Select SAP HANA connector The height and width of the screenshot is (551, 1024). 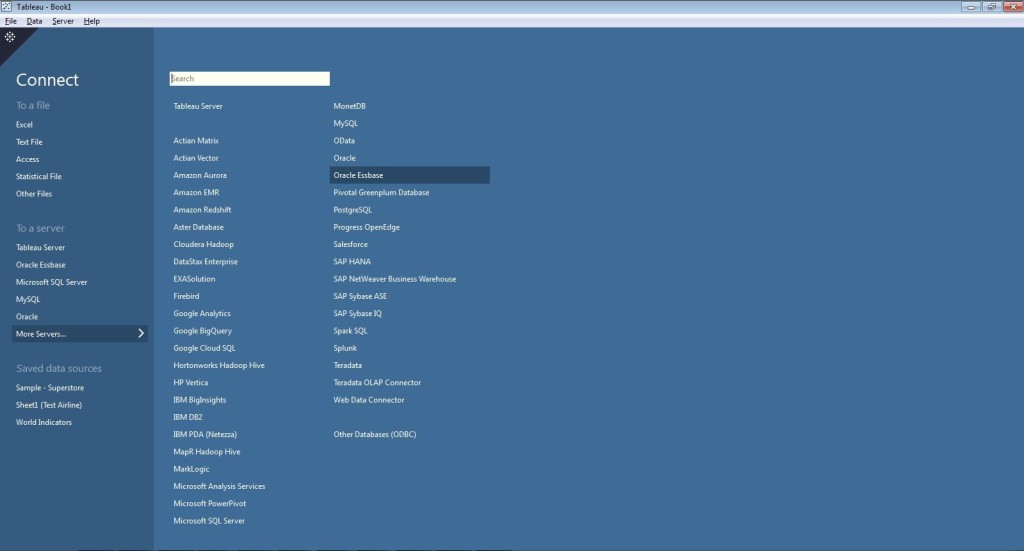(352, 261)
